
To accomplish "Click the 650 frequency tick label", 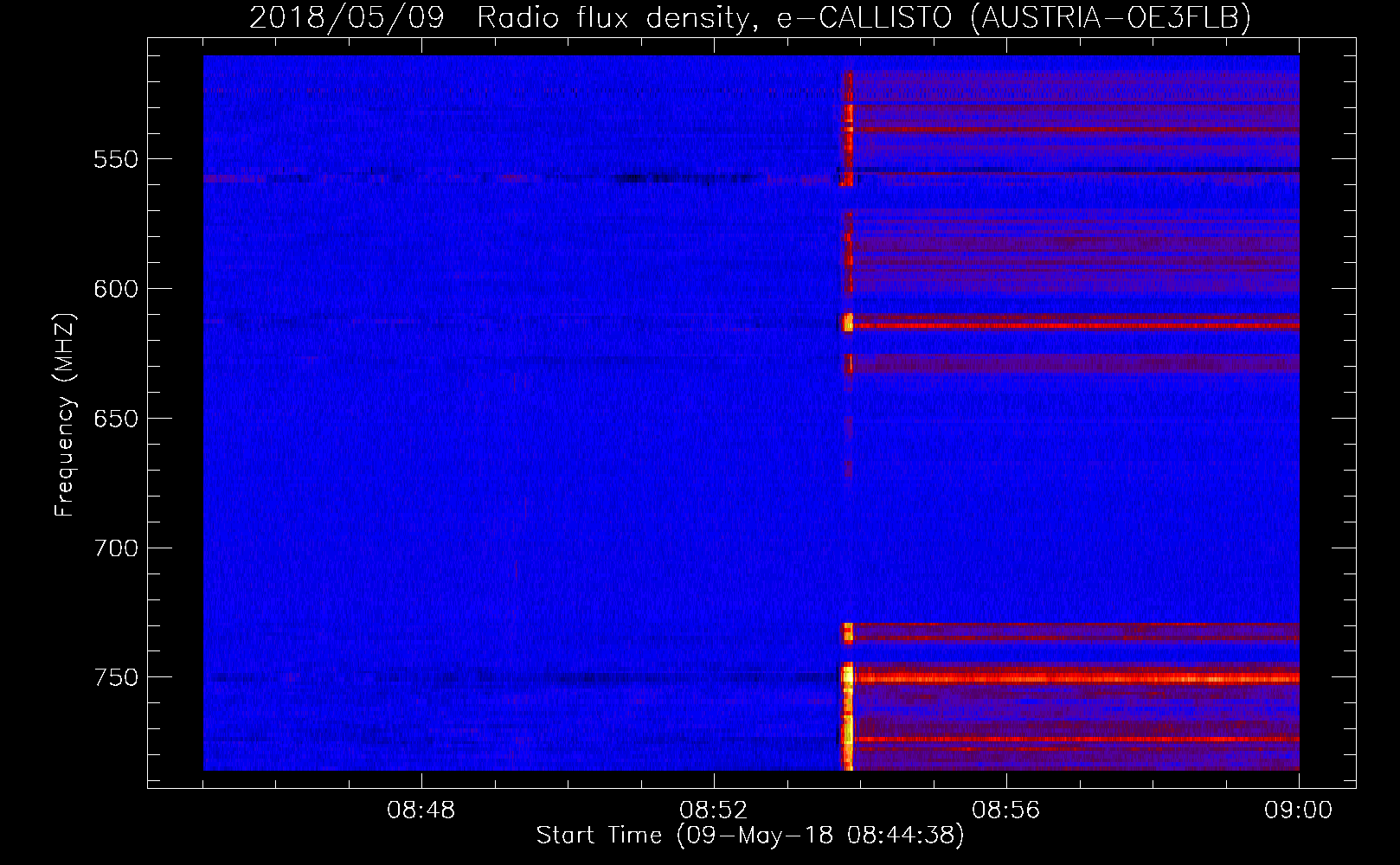I will [x=116, y=419].
